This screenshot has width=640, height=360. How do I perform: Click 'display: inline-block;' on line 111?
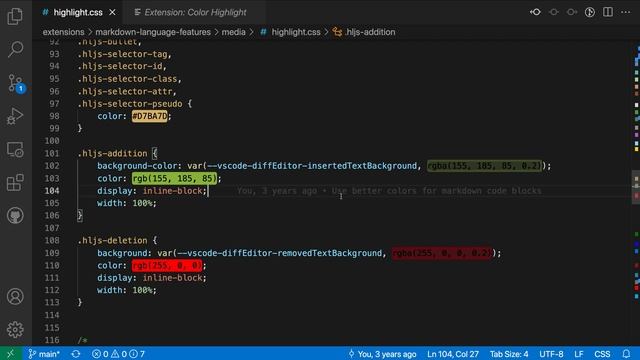pyautogui.click(x=152, y=278)
